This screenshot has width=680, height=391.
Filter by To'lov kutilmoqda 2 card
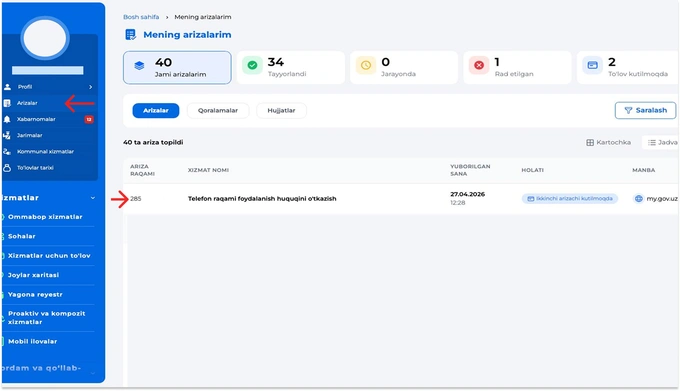pos(628,68)
